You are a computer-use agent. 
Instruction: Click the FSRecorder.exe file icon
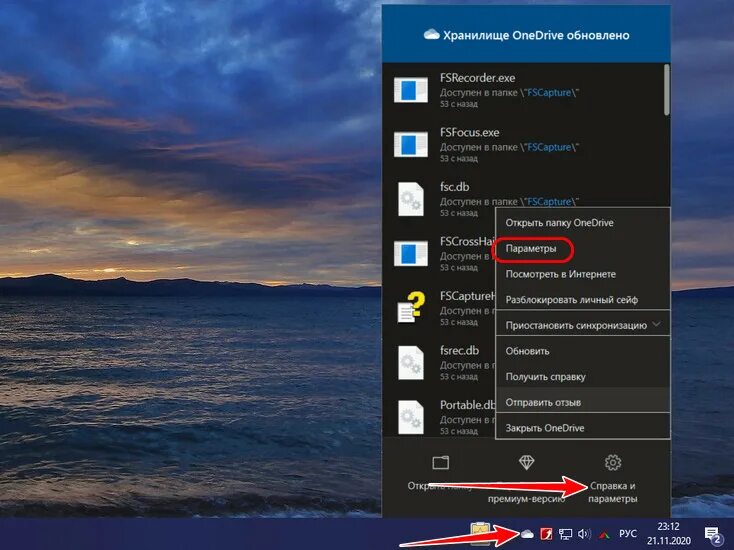[411, 90]
